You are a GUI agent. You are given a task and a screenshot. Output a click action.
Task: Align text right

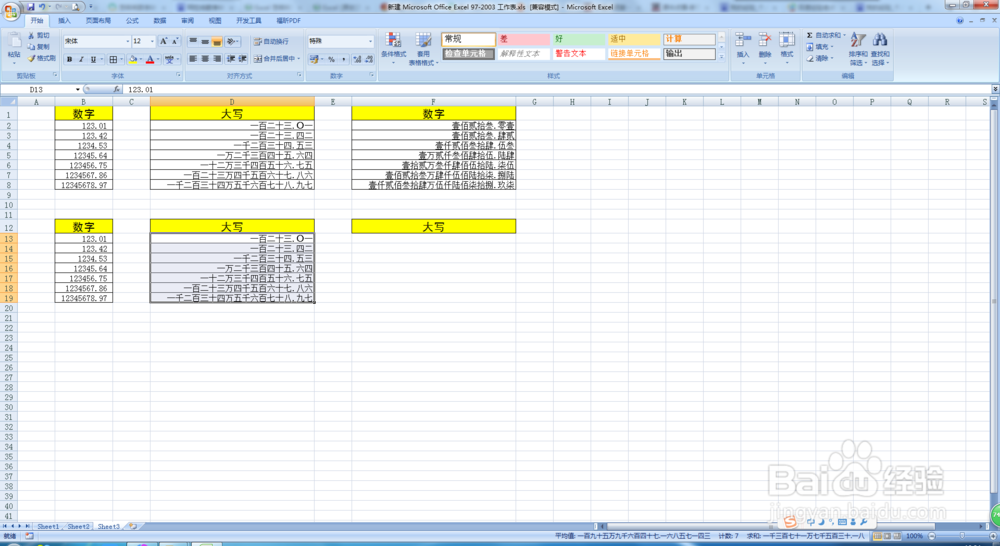(217, 59)
